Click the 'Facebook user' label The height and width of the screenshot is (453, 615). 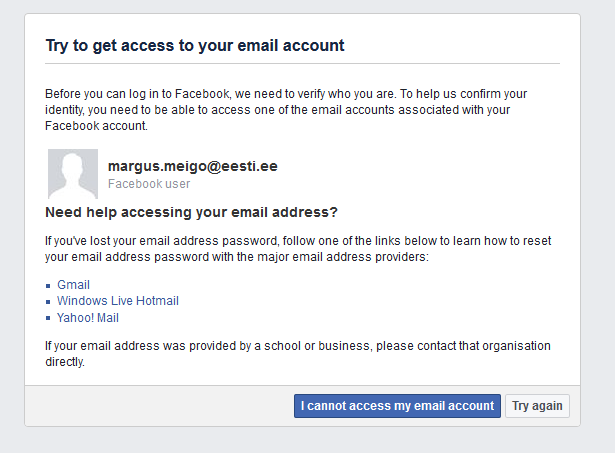pos(148,184)
